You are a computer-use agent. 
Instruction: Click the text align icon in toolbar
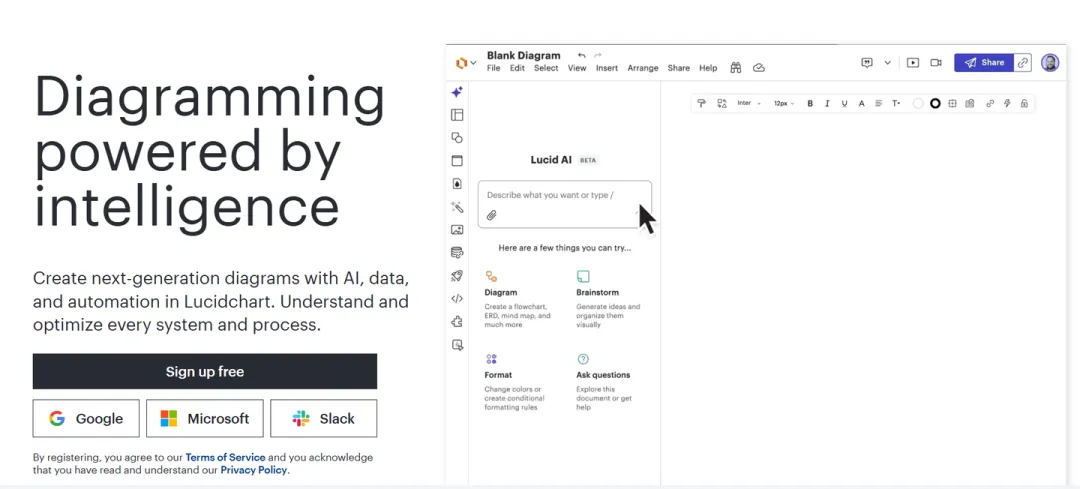tap(878, 103)
